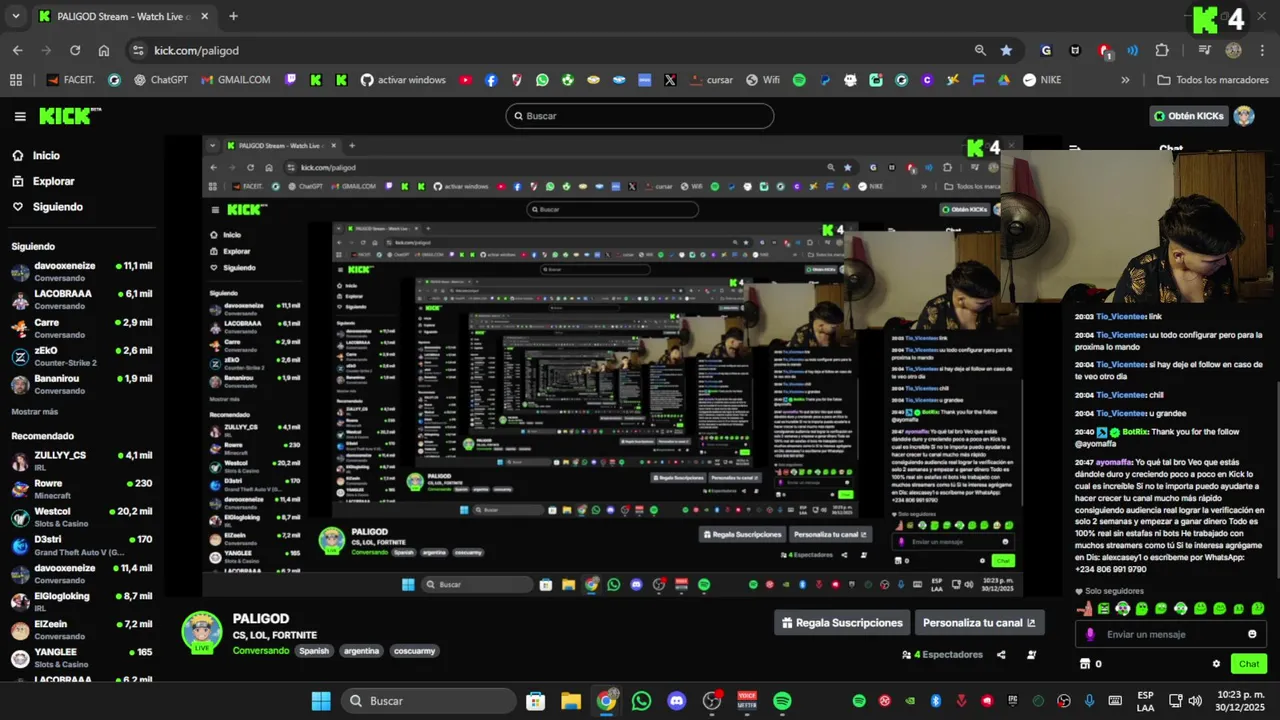This screenshot has width=1280, height=720.
Task: Open ElGlogloking IRL channel
Action: coord(81,601)
